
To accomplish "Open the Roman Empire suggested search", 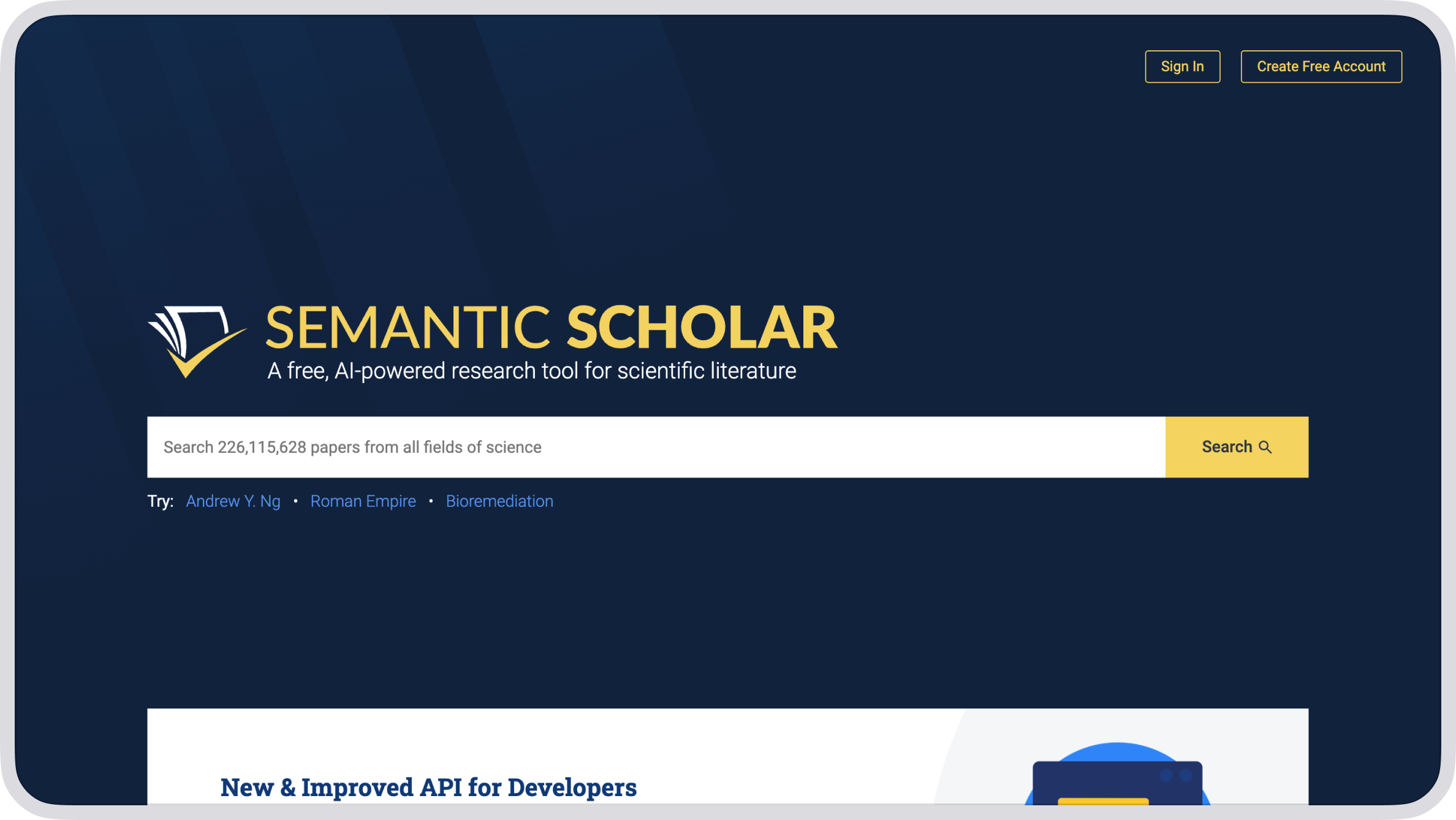I will [x=363, y=501].
